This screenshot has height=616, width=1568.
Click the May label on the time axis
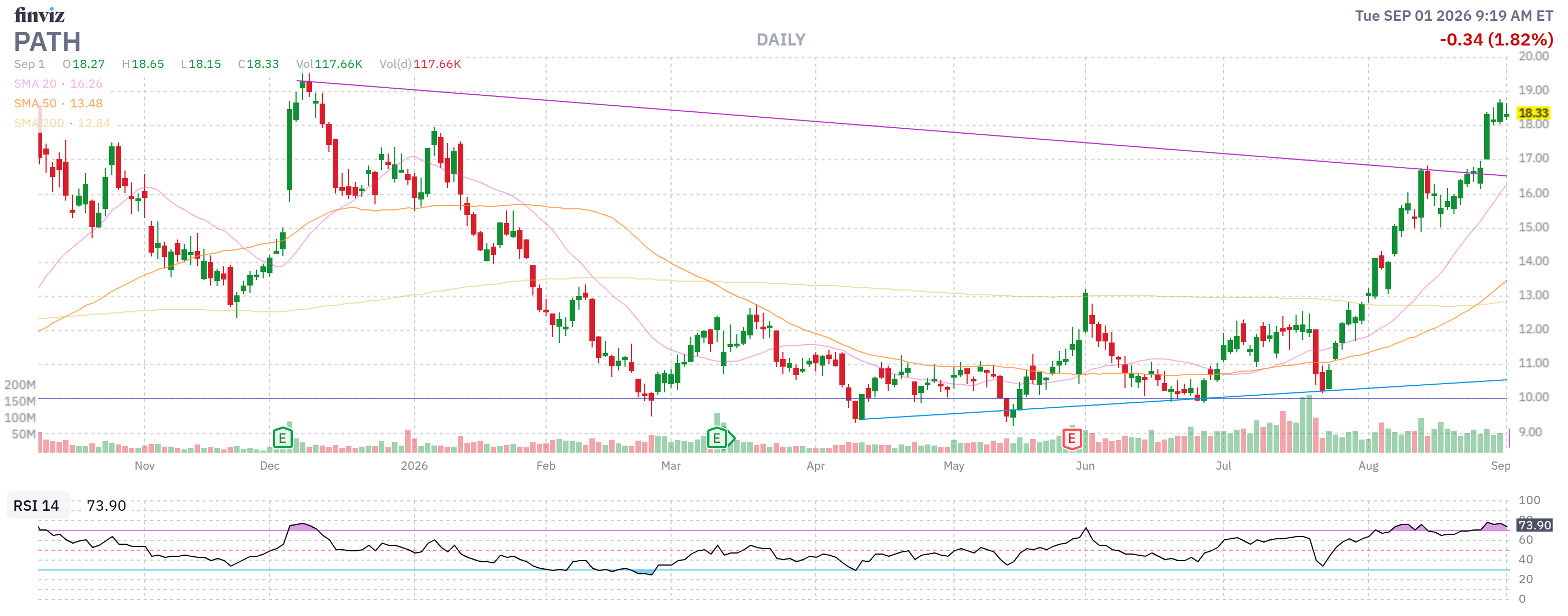pyautogui.click(x=954, y=466)
